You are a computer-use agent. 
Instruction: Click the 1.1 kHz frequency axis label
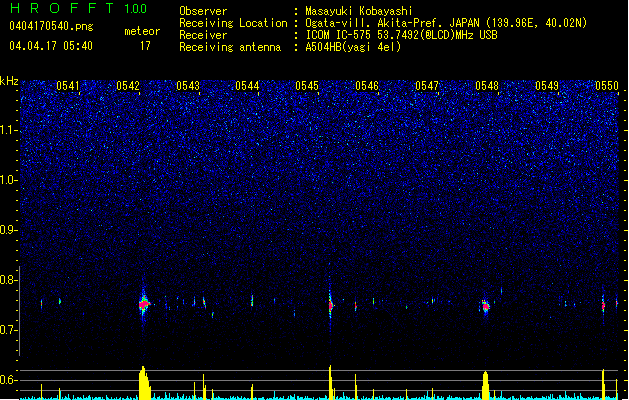(8, 130)
